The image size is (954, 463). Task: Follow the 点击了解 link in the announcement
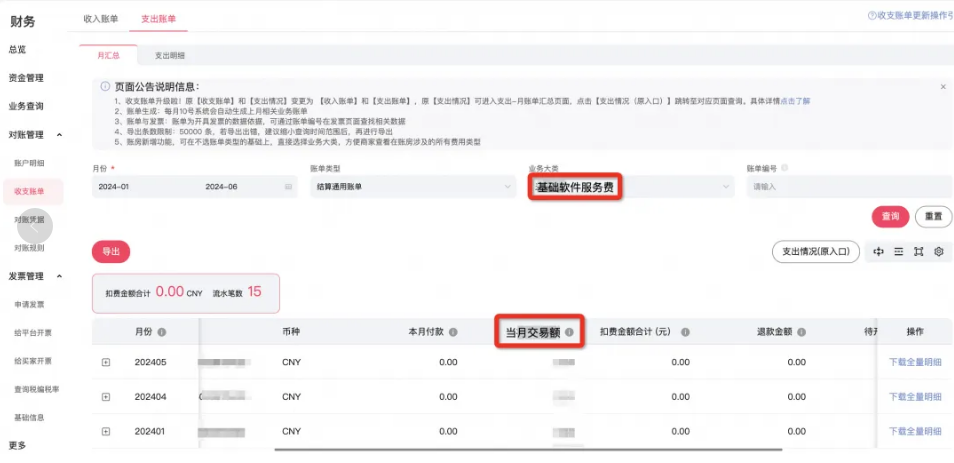pyautogui.click(x=795, y=101)
